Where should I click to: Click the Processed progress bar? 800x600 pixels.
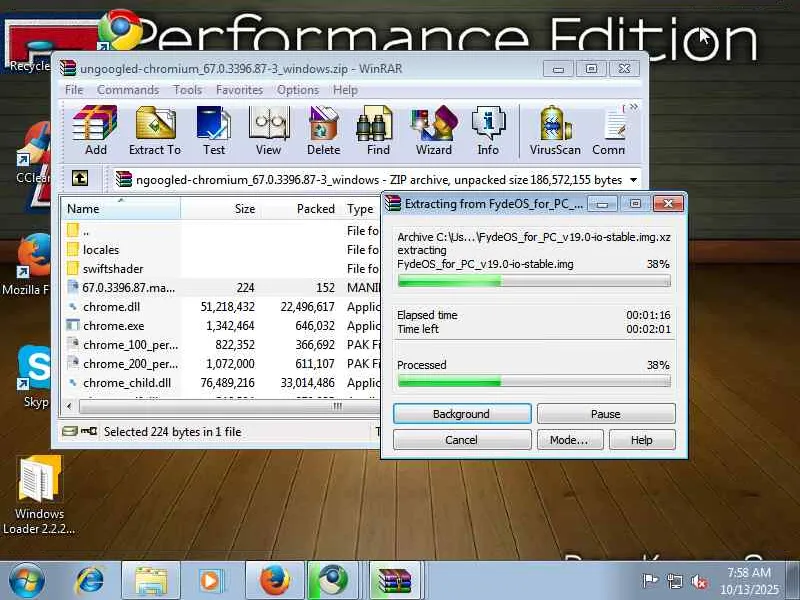coord(534,381)
